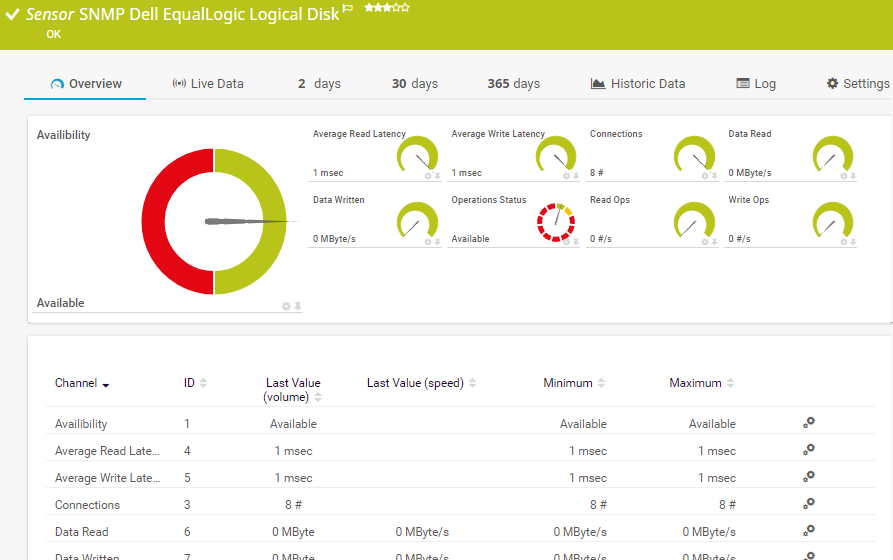Show the 30 days graph tab
The height and width of the screenshot is (560, 893).
pos(415,84)
